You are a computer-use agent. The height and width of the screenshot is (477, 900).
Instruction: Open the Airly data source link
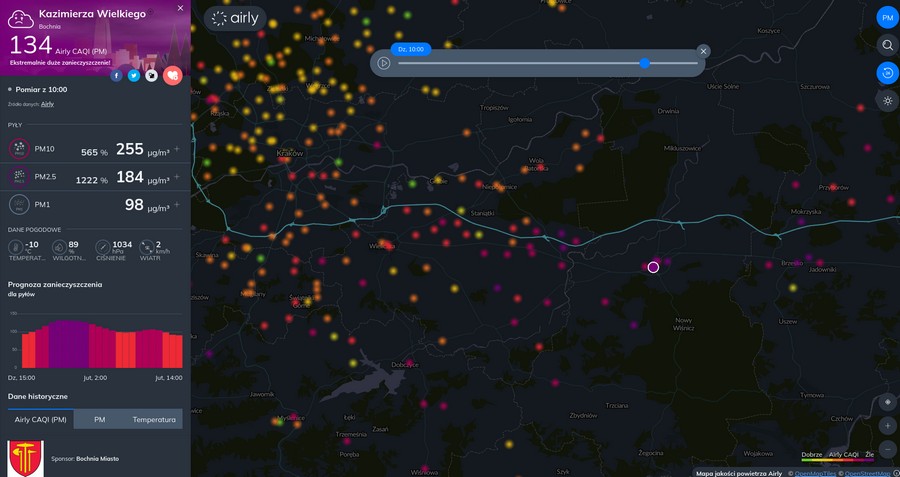[x=47, y=103]
